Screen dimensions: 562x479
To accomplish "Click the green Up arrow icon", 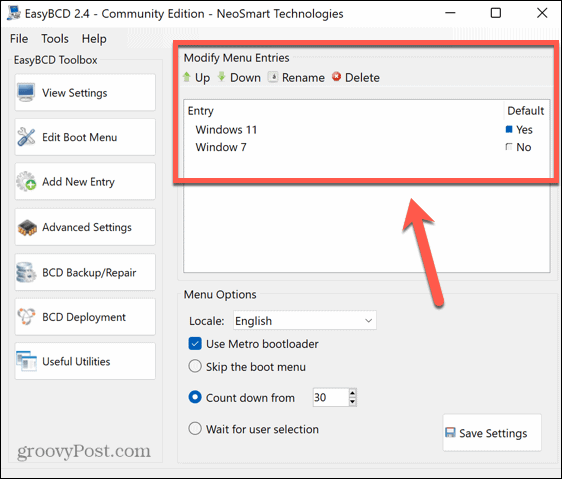I will (187, 77).
